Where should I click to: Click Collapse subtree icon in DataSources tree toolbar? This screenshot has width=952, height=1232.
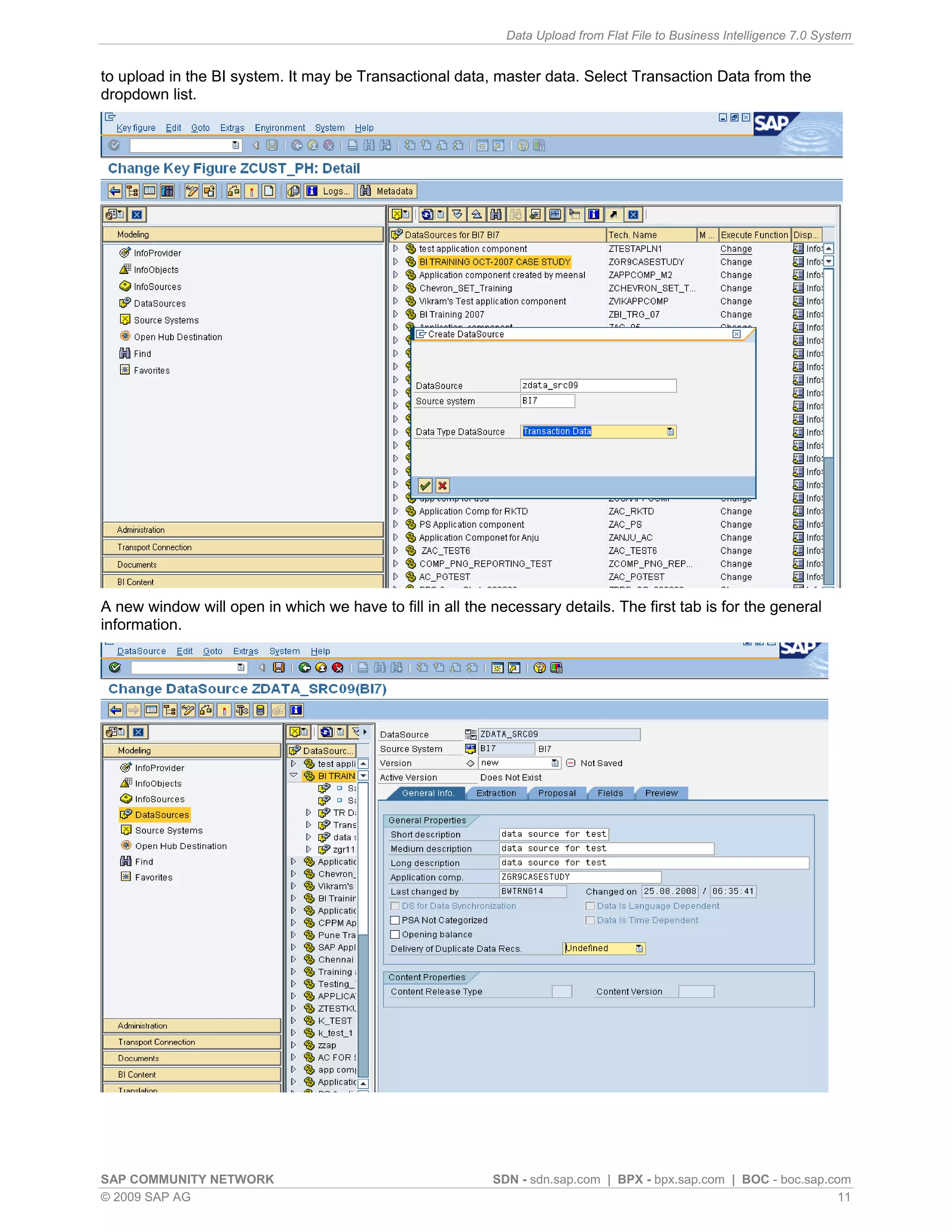(476, 214)
